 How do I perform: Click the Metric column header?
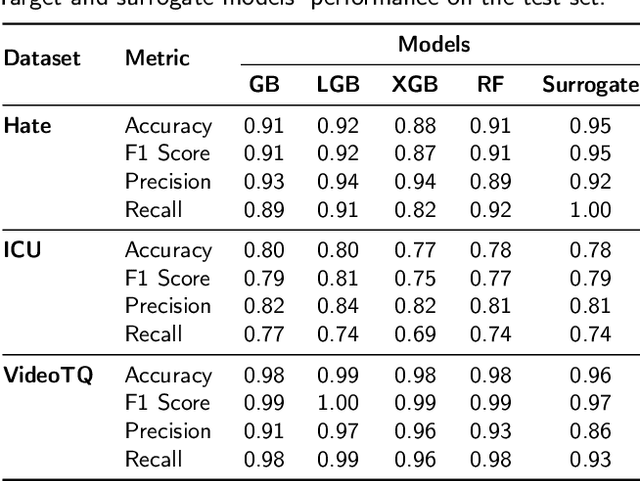157,58
